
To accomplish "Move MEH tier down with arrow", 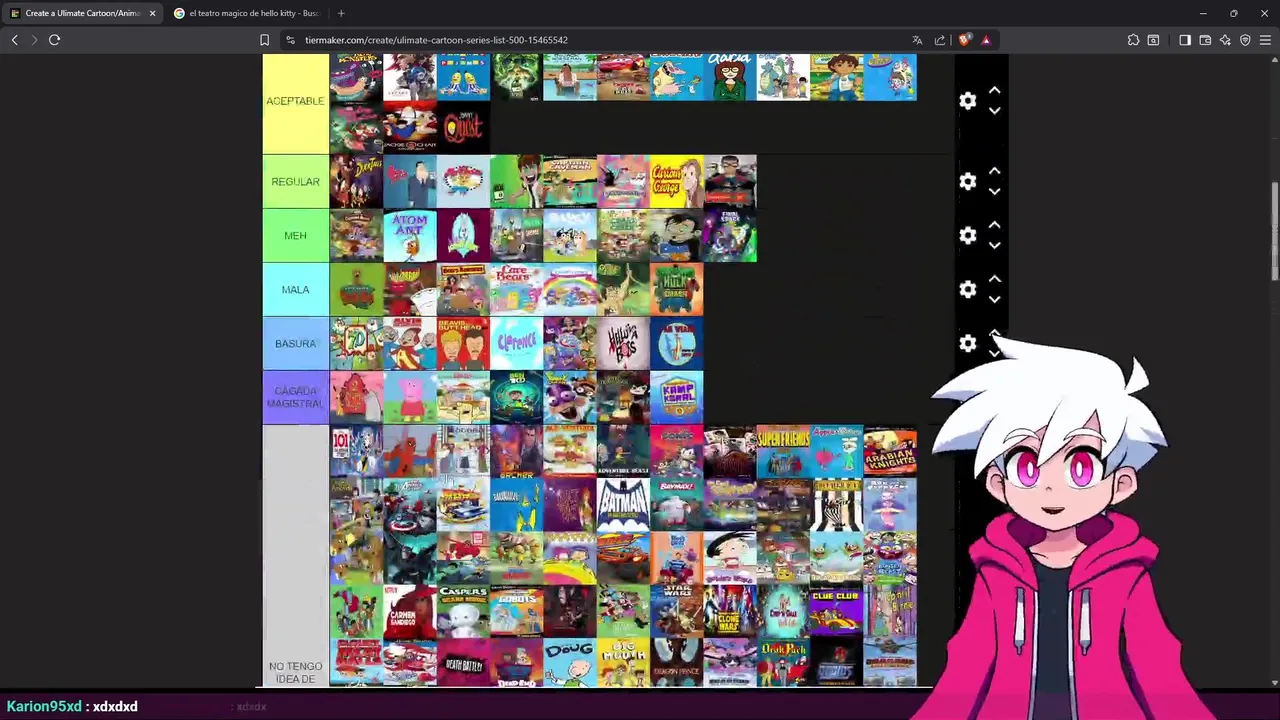I will (994, 246).
